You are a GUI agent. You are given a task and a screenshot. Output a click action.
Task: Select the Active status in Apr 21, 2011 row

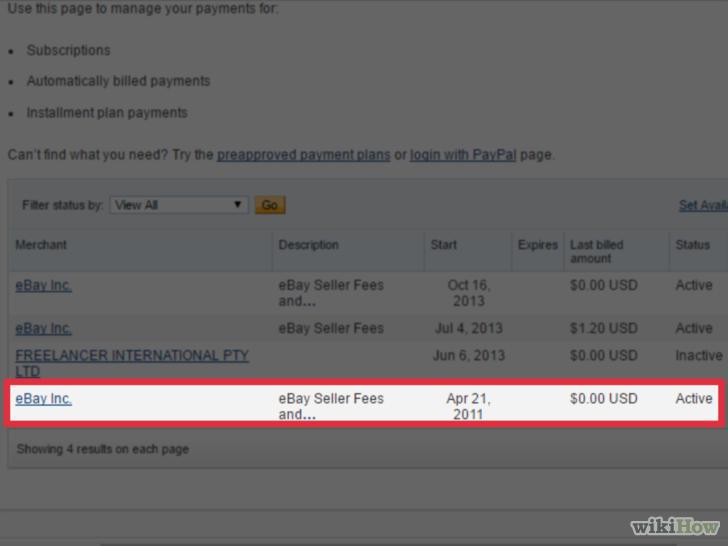(x=694, y=398)
